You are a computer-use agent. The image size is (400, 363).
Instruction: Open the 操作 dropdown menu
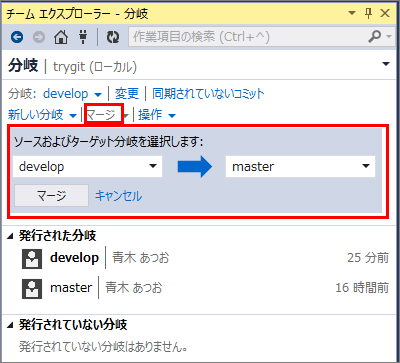157,115
